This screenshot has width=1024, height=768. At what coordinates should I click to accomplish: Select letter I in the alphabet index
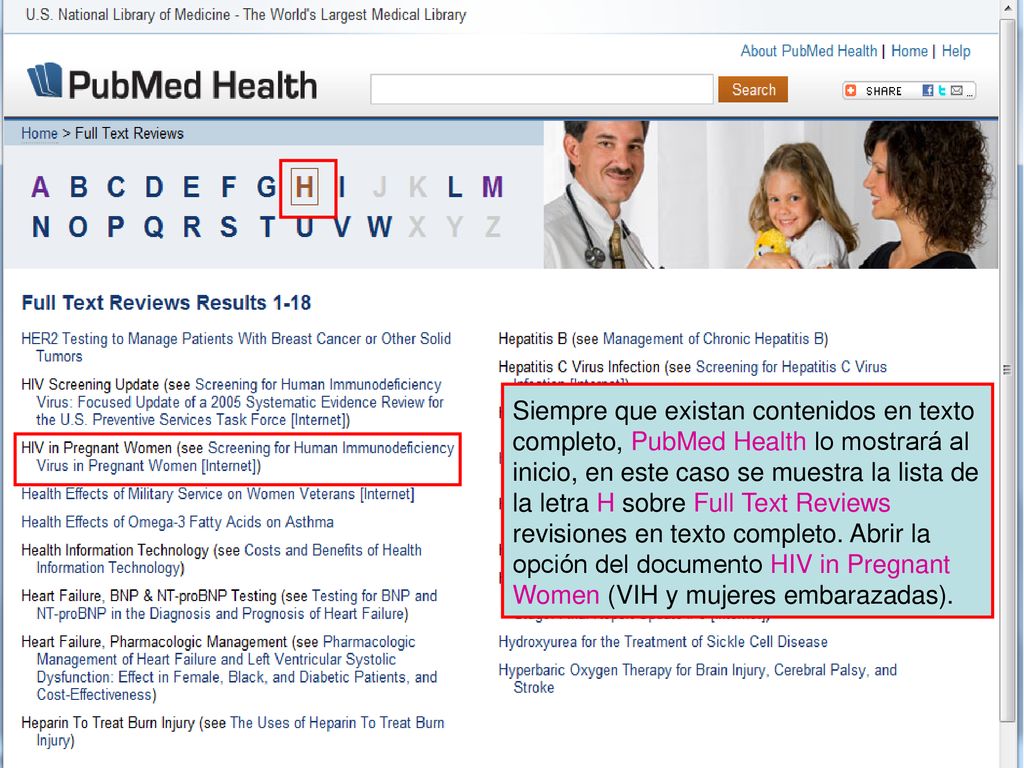point(342,187)
